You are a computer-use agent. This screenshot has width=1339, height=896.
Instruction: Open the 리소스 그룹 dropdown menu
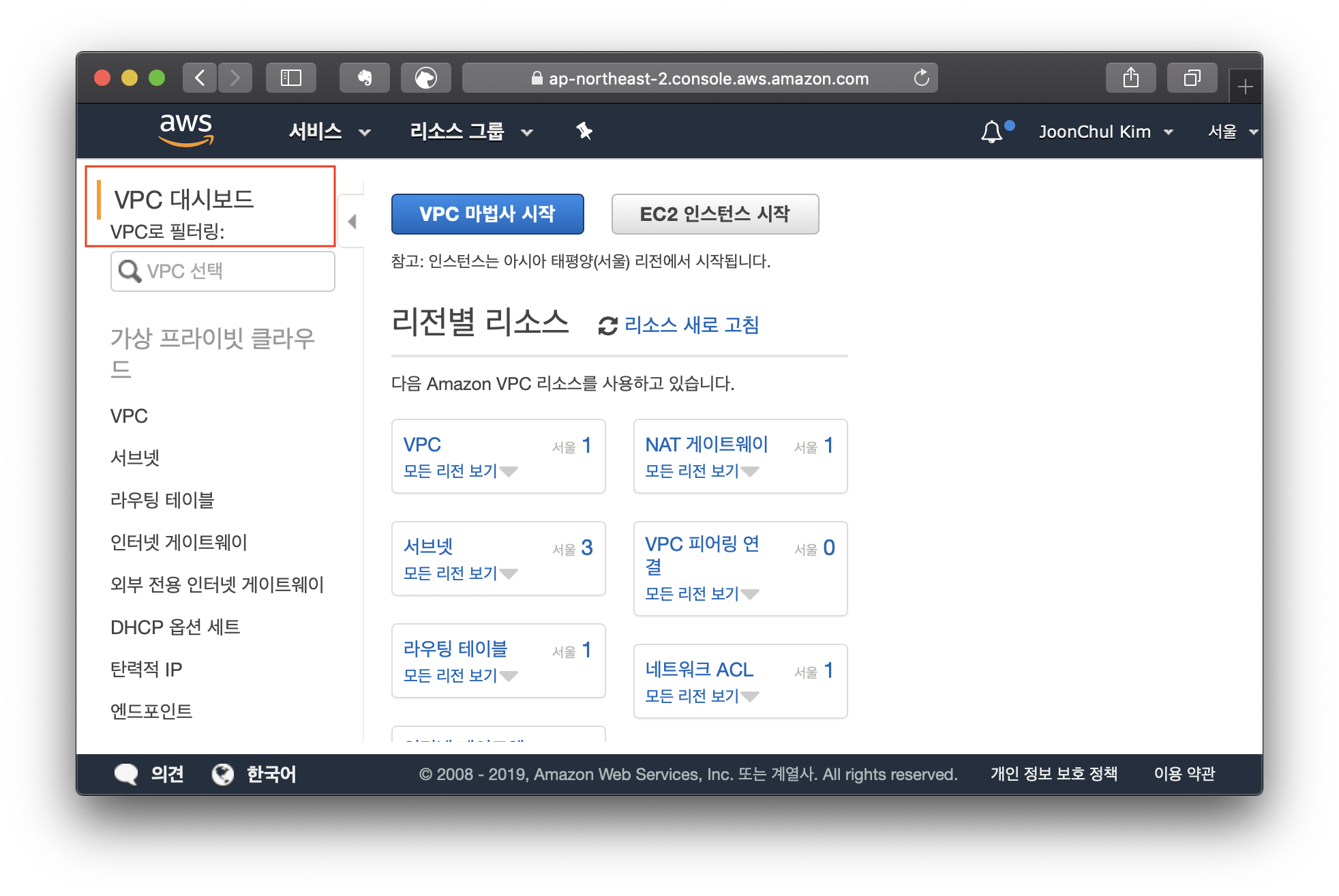pos(470,132)
